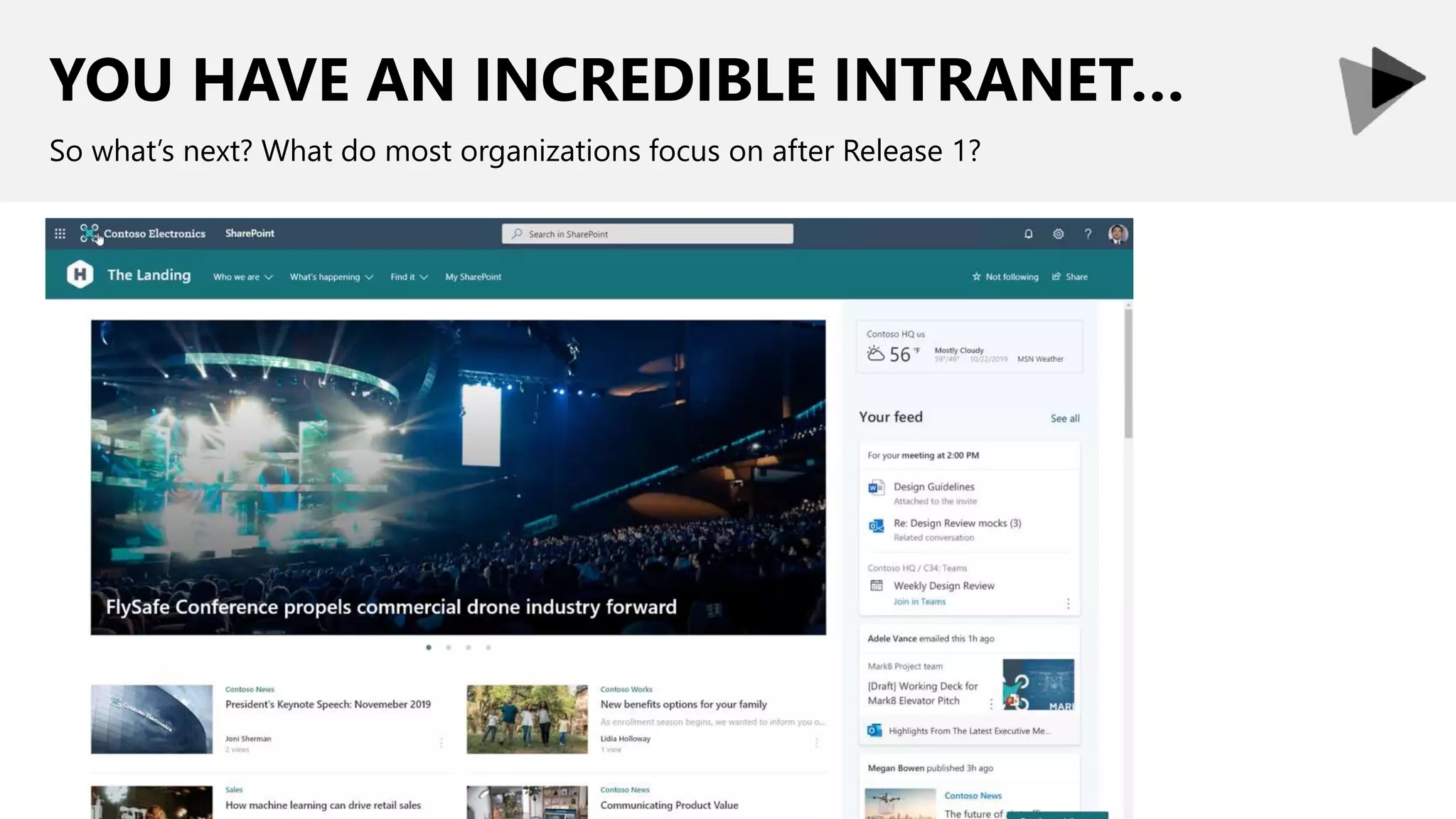Open New benefits options for your family

683,705
